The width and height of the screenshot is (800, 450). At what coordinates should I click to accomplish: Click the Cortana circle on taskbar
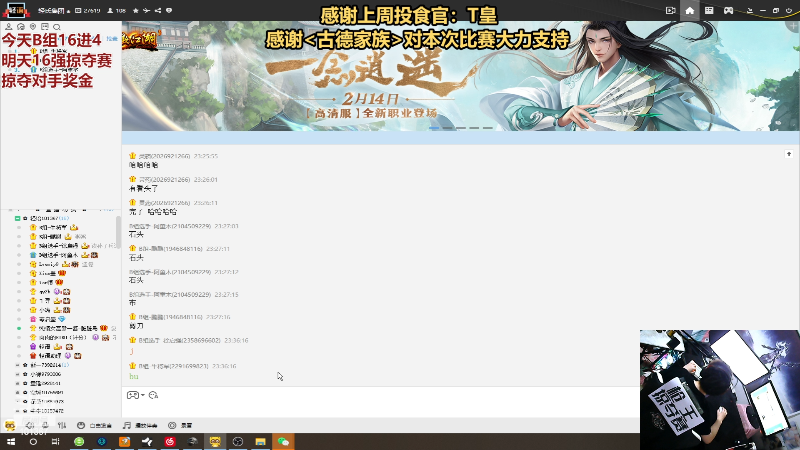[33, 441]
